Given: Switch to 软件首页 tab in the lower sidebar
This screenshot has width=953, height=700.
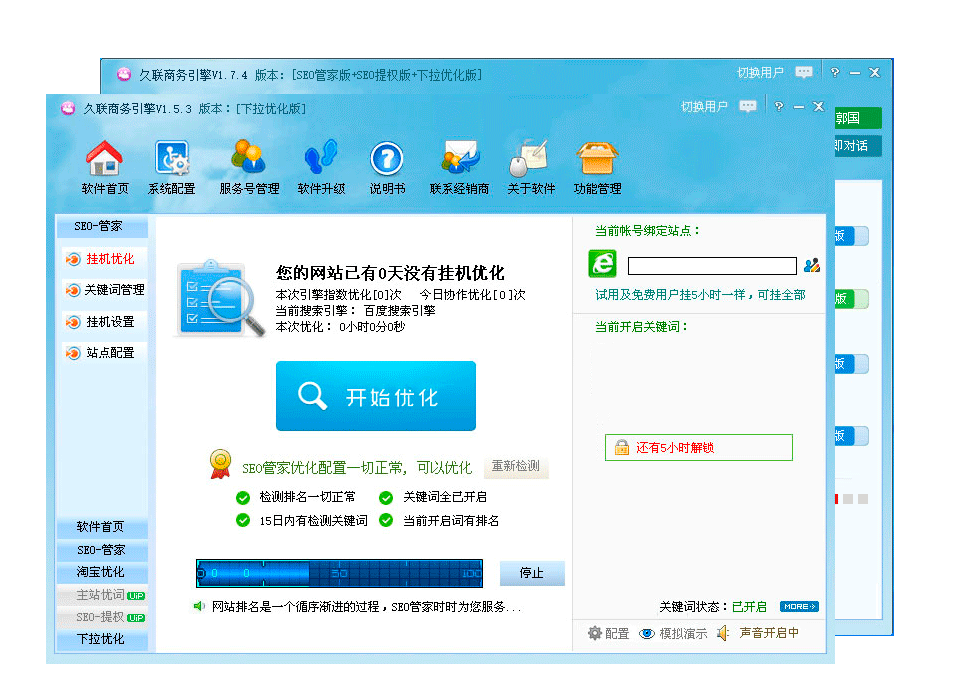Looking at the screenshot, I should click(x=102, y=527).
